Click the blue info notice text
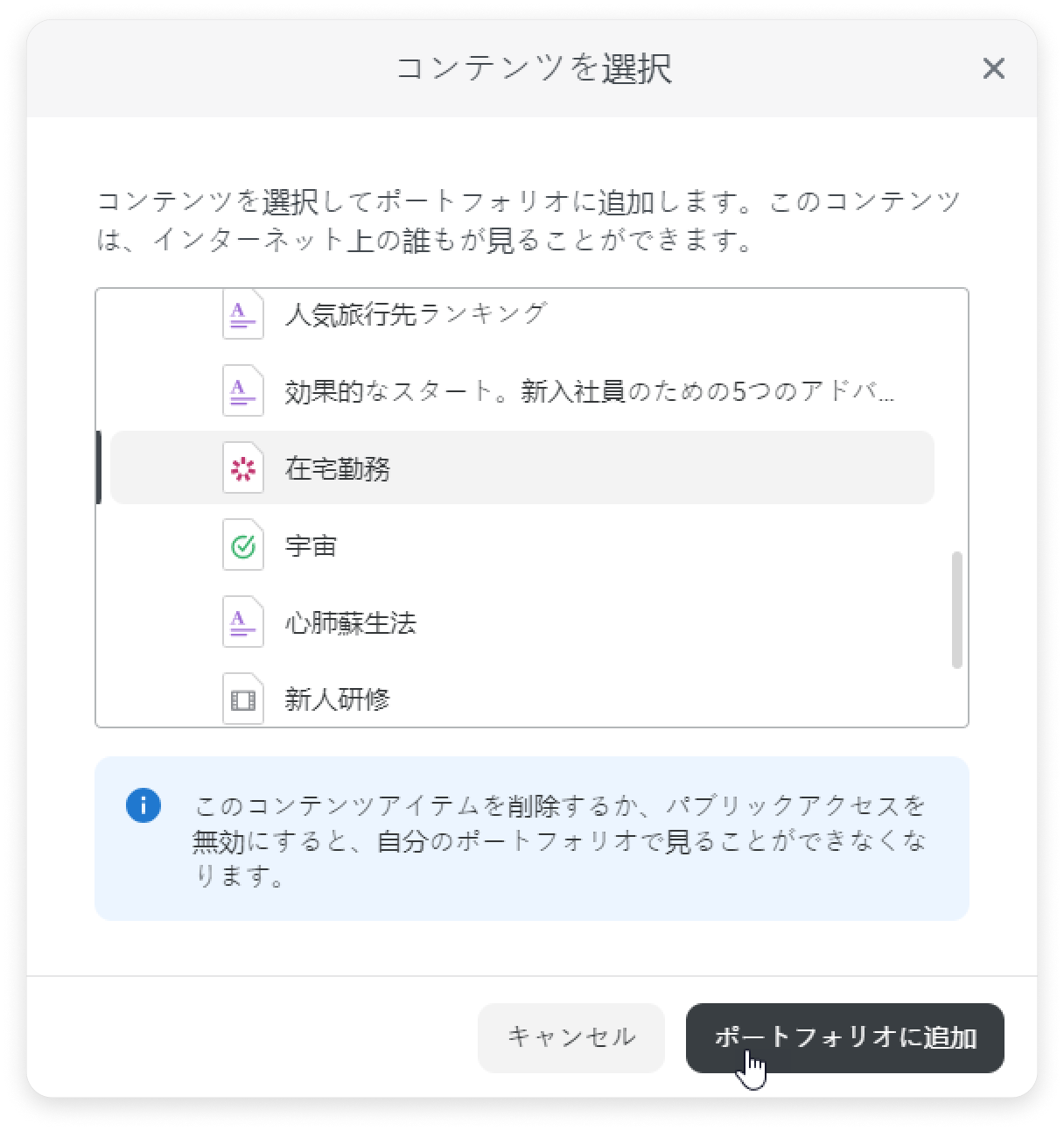 pyautogui.click(x=560, y=840)
